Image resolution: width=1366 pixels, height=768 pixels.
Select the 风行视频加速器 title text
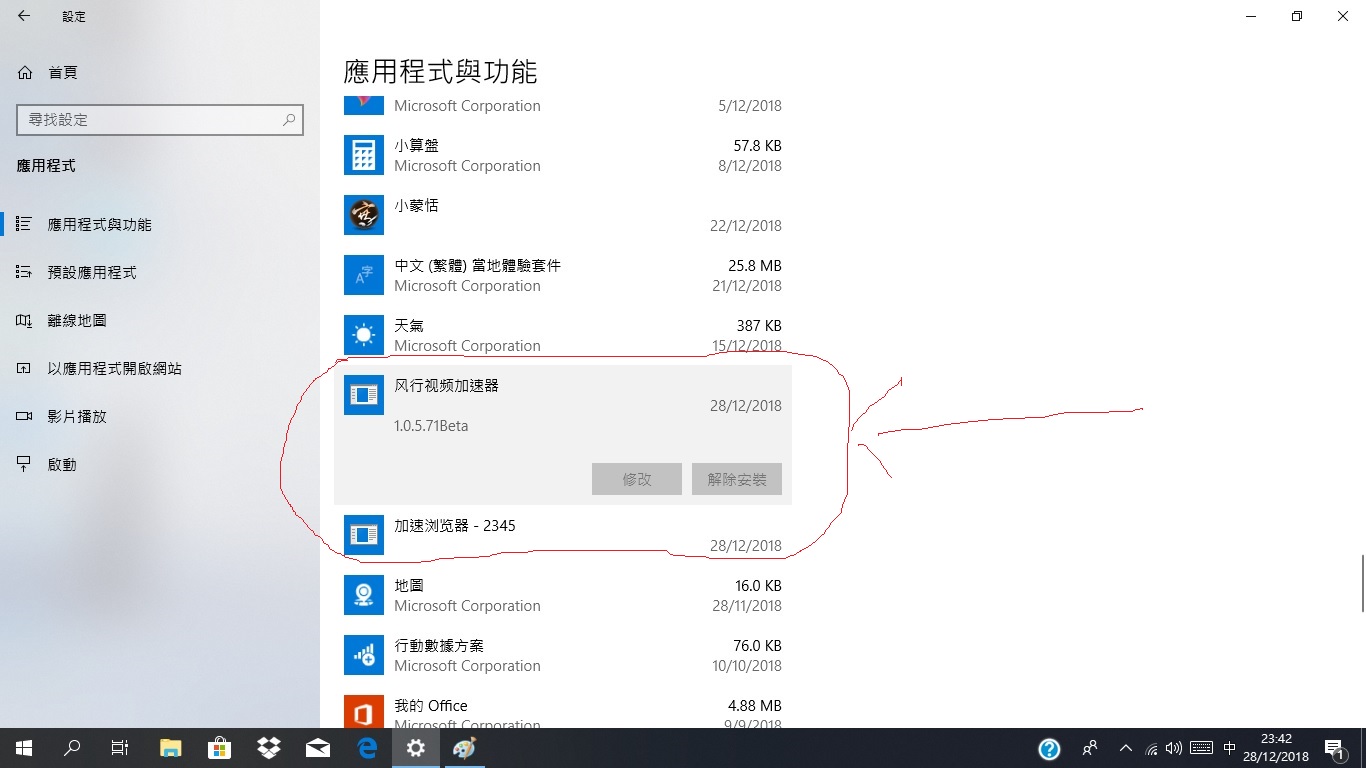[446, 385]
